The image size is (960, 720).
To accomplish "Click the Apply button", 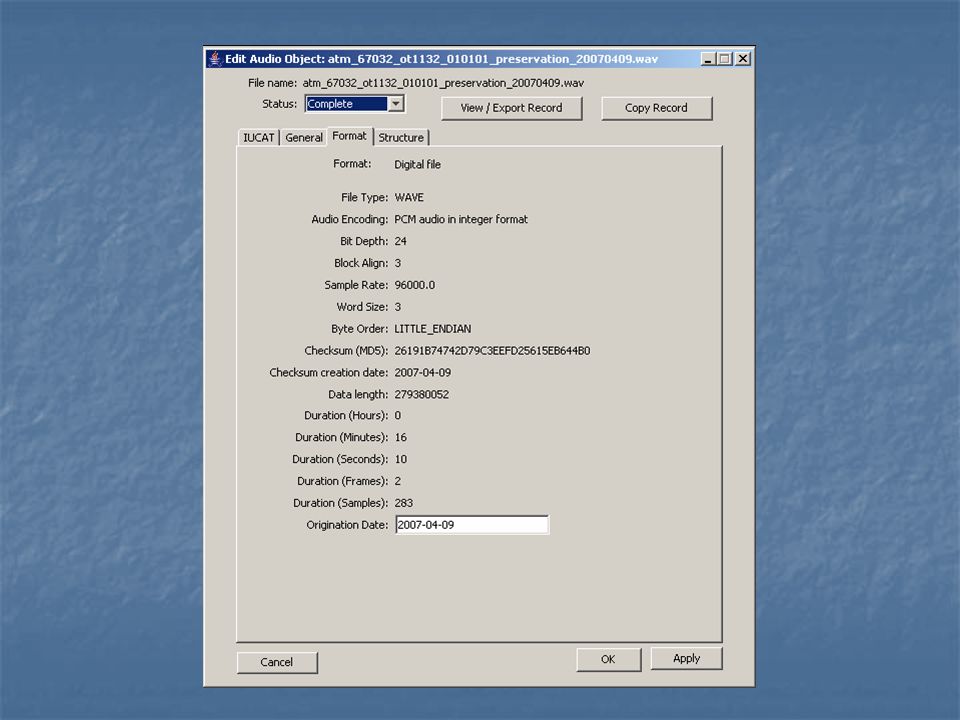I will 686,658.
